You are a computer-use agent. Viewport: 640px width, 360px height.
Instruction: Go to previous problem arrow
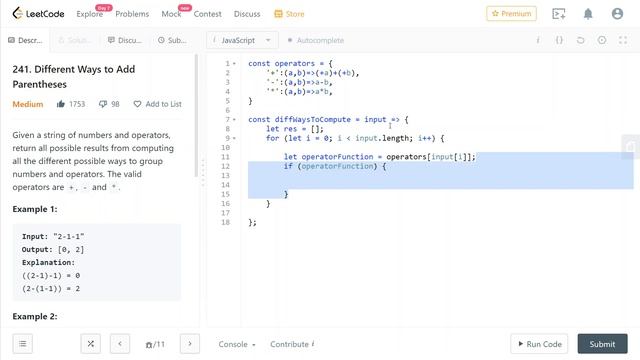click(x=120, y=344)
